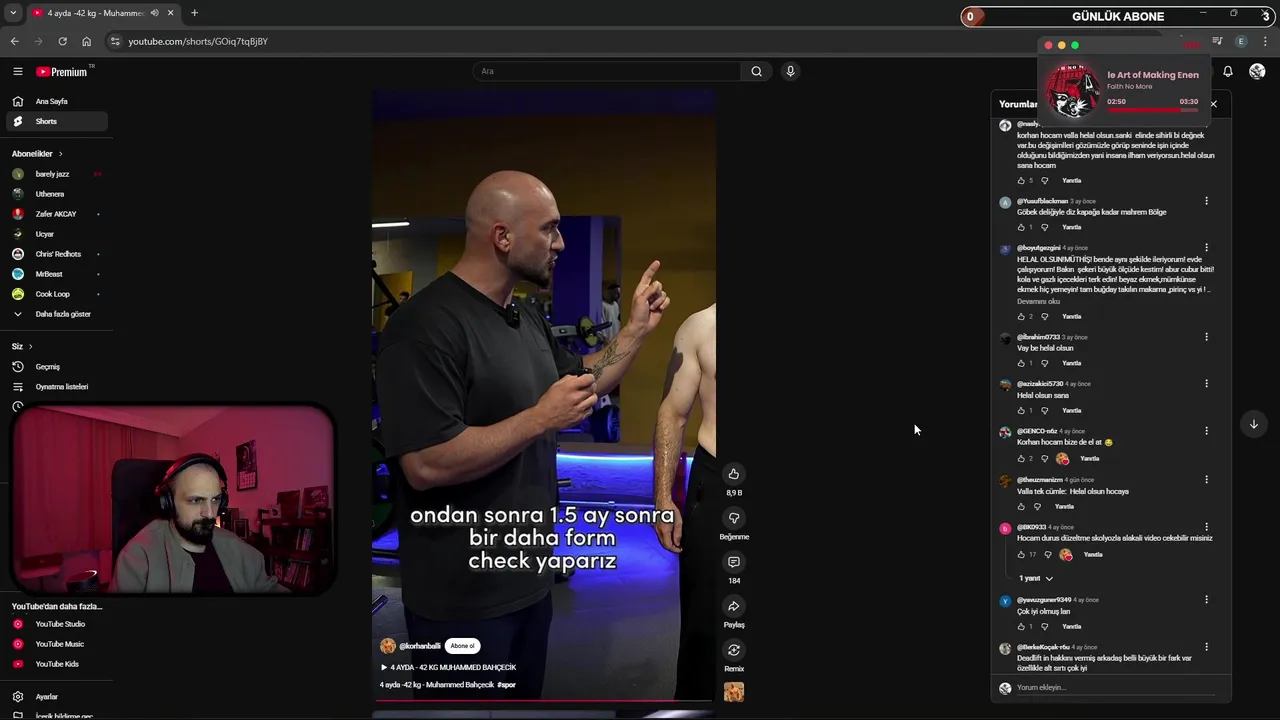Viewport: 1280px width, 720px height.
Task: Go to next Short with down arrow
Action: [x=1253, y=424]
